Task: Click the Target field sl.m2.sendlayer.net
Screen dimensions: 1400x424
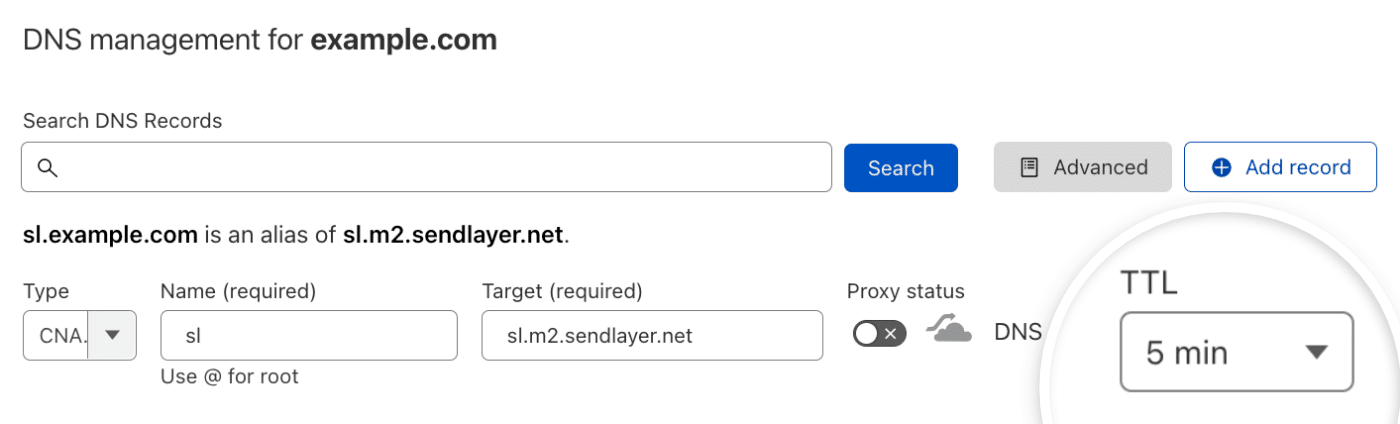Action: (651, 336)
